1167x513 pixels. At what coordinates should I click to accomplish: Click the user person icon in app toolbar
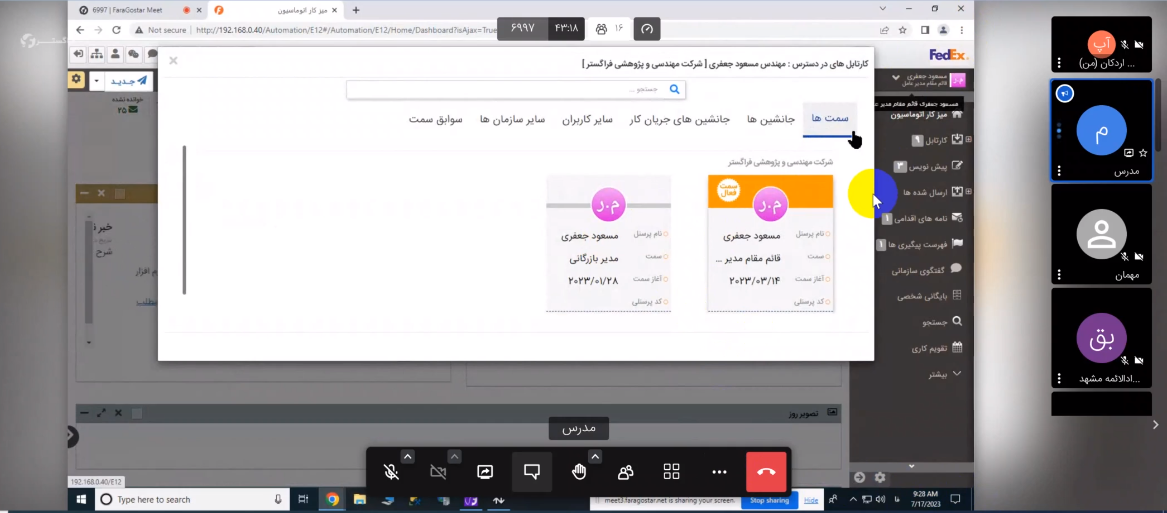tap(115, 54)
